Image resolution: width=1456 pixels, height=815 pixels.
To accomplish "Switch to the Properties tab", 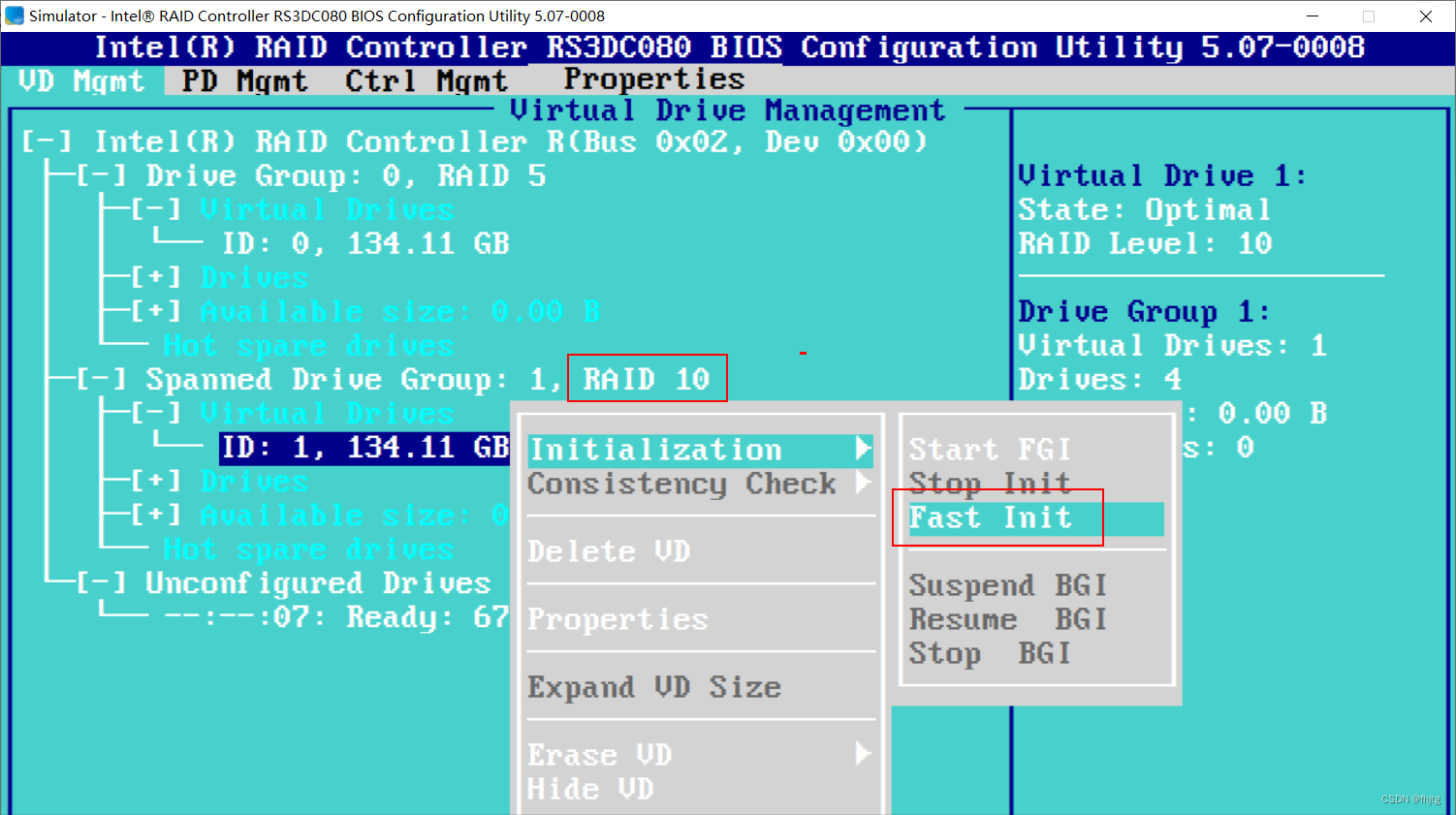I will click(654, 78).
